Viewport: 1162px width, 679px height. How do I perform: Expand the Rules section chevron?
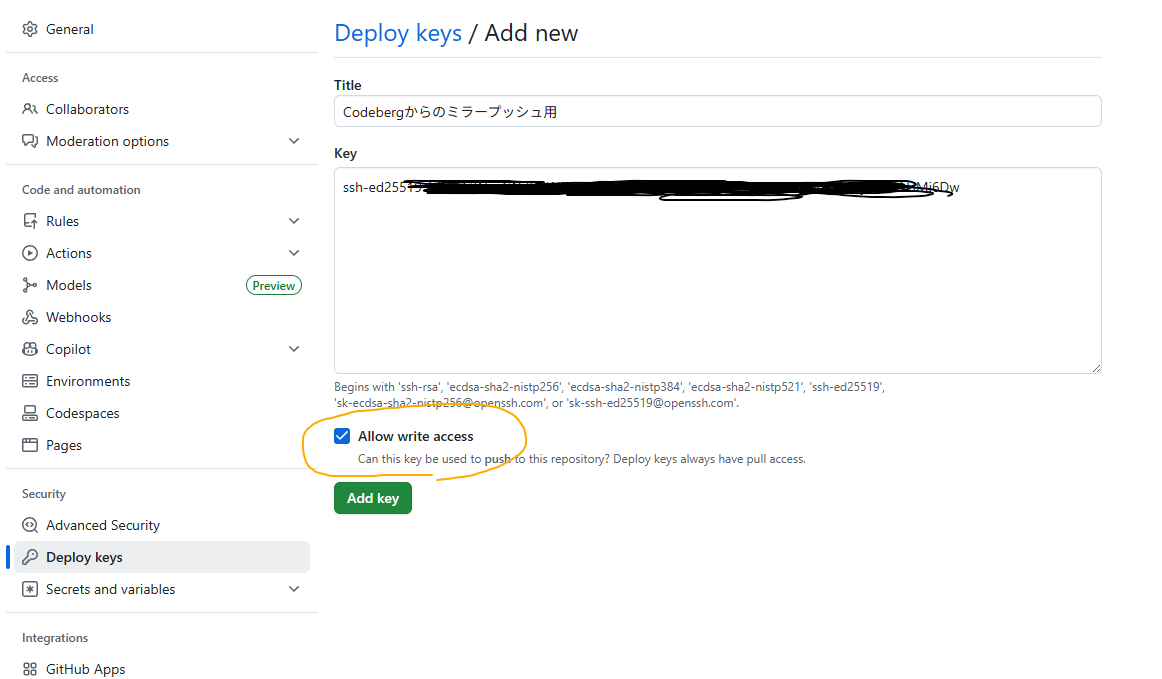coord(294,221)
